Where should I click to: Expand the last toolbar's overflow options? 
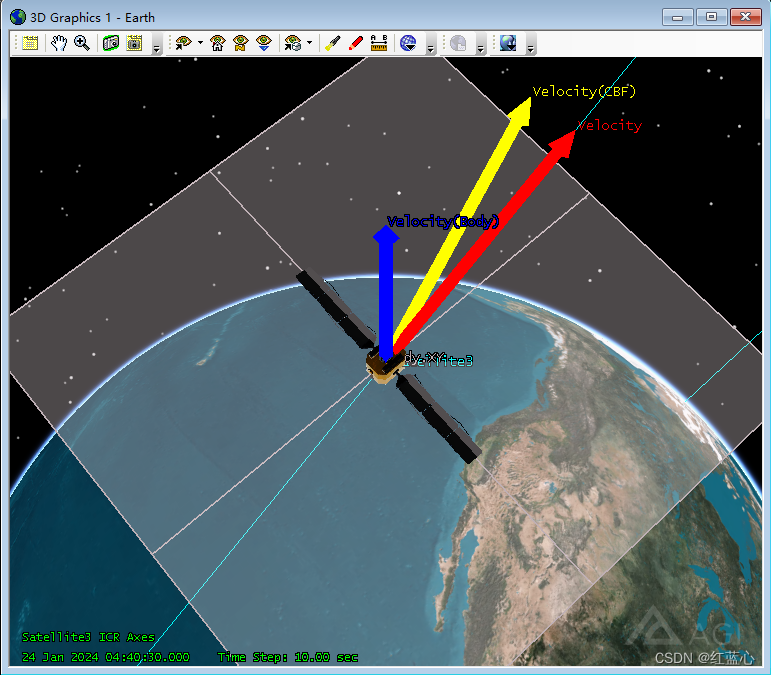click(530, 44)
